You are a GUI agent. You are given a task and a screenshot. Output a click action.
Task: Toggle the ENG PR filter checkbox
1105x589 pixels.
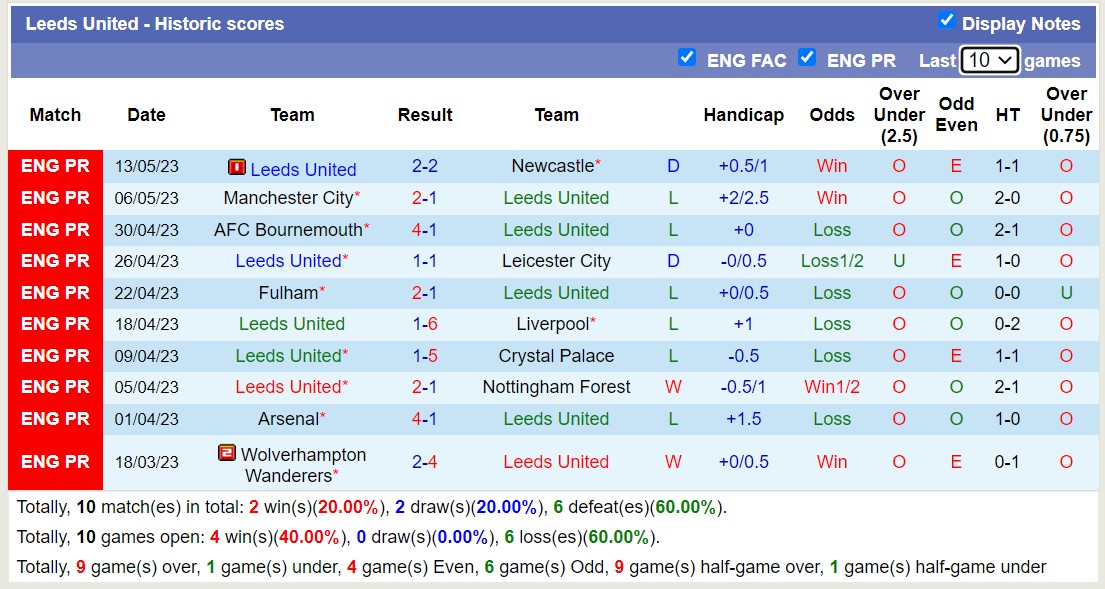(807, 59)
